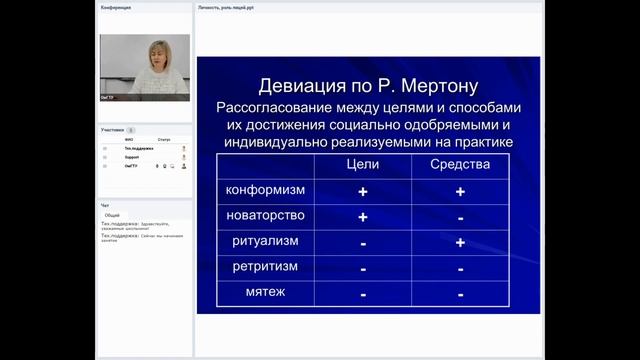Click the Средства column header in table
This screenshot has width=640, height=360.
click(x=460, y=164)
